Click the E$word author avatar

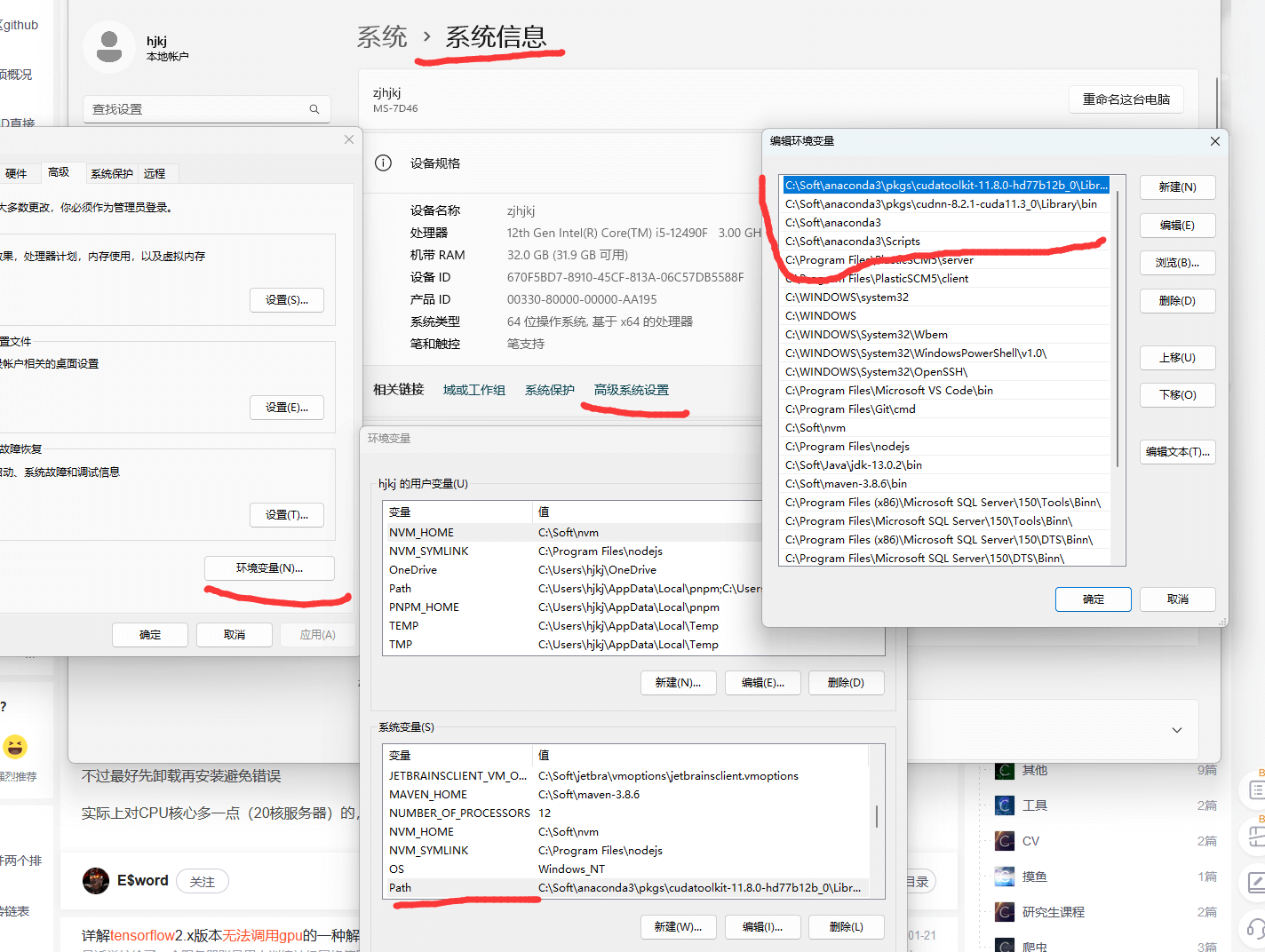coord(96,881)
